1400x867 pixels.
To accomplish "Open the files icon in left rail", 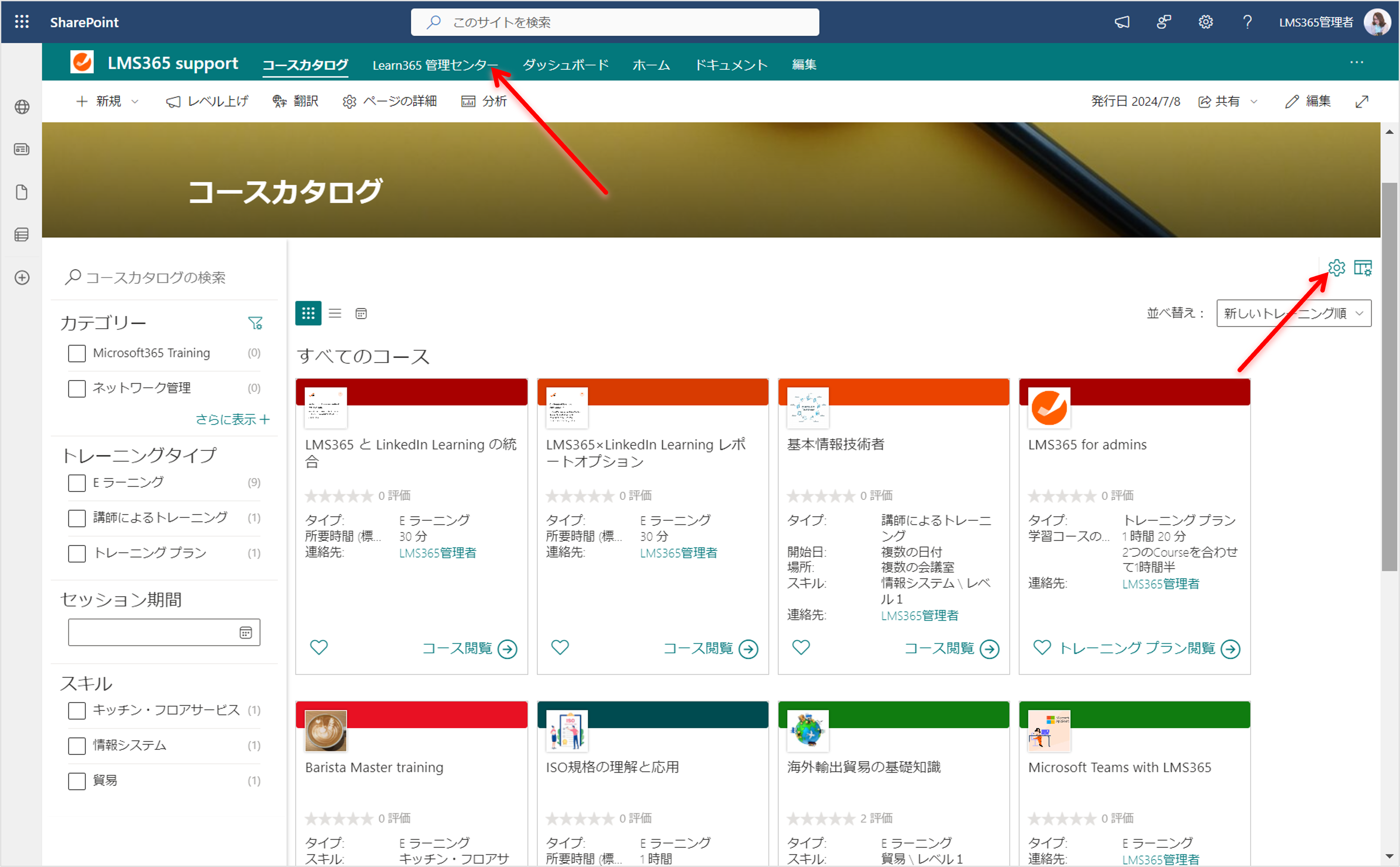I will (22, 191).
